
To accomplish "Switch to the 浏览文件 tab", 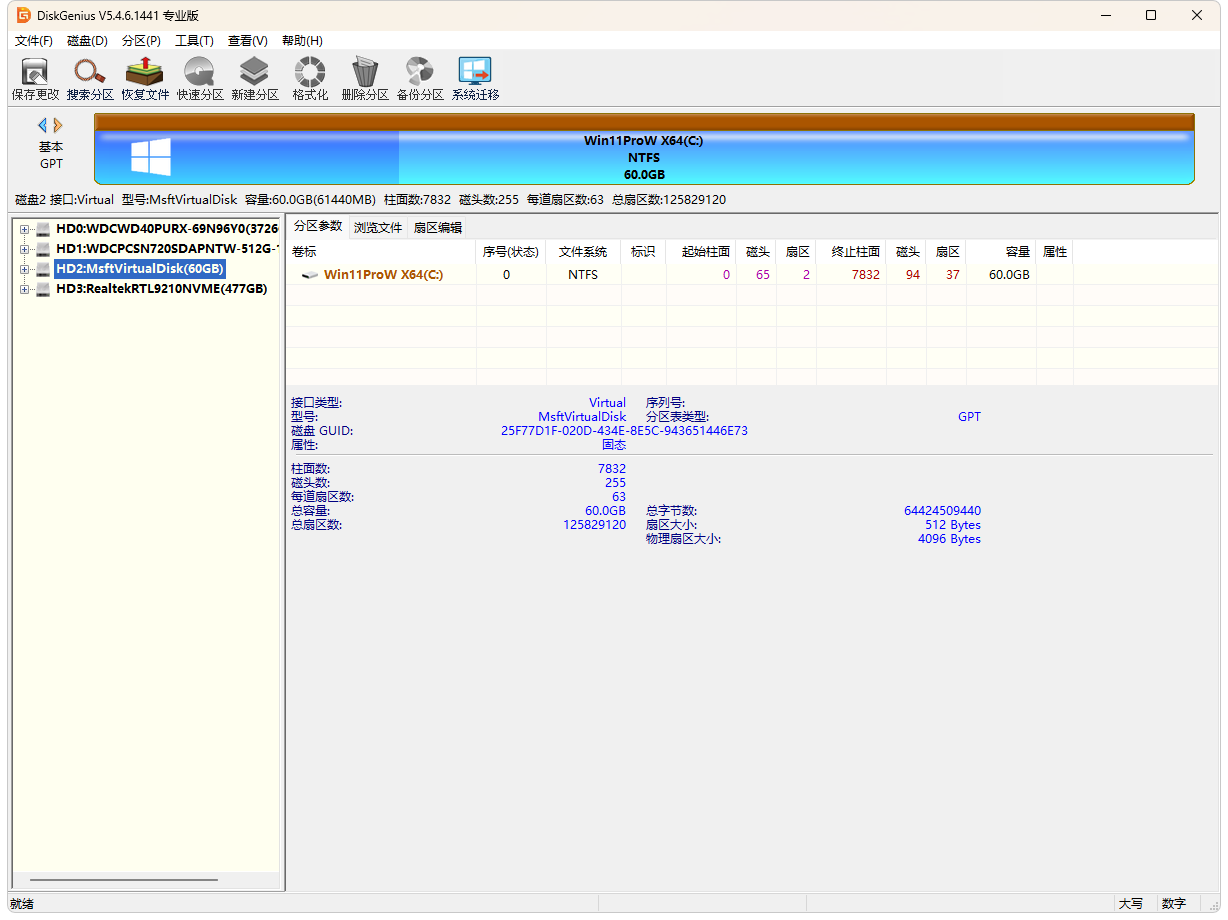I will [378, 227].
